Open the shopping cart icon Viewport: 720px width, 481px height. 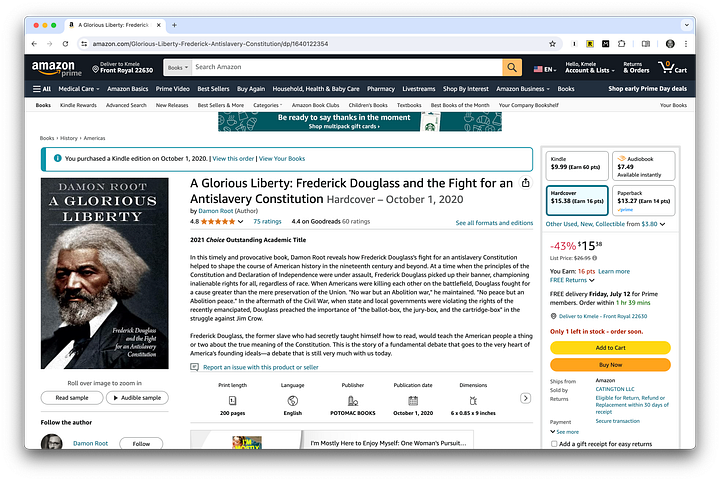tap(672, 68)
